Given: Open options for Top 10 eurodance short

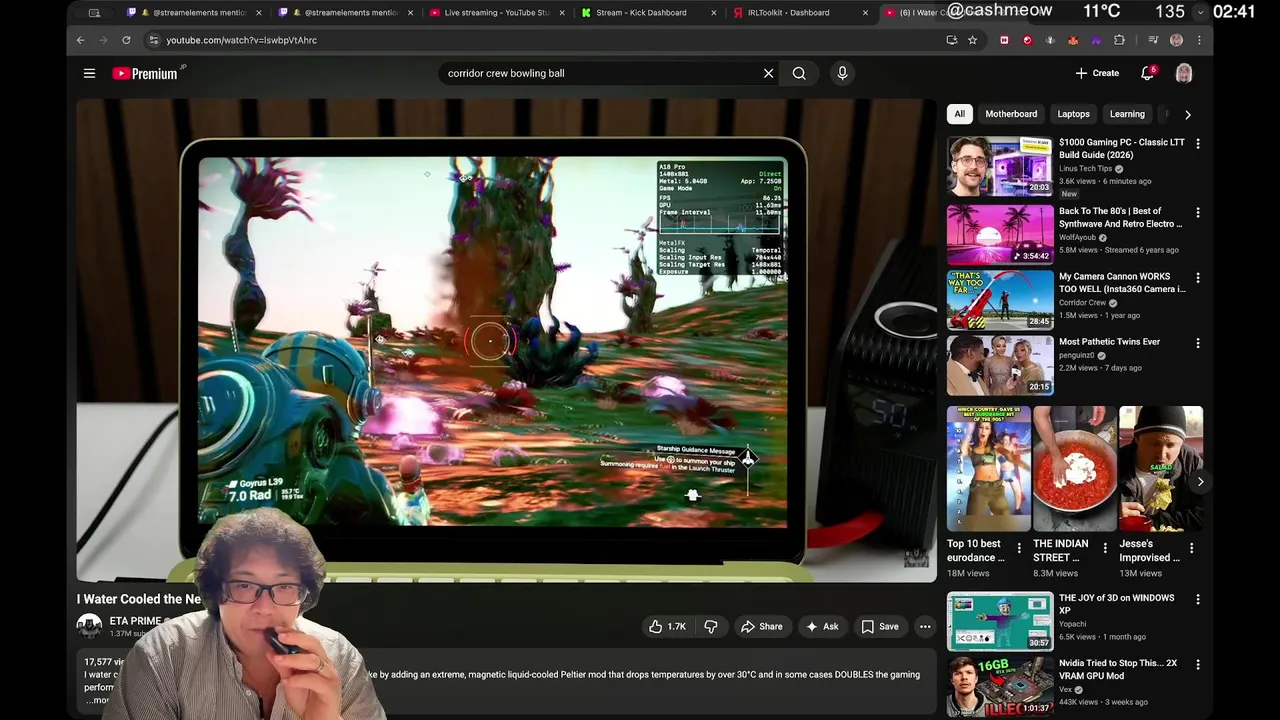Looking at the screenshot, I should point(1019,548).
